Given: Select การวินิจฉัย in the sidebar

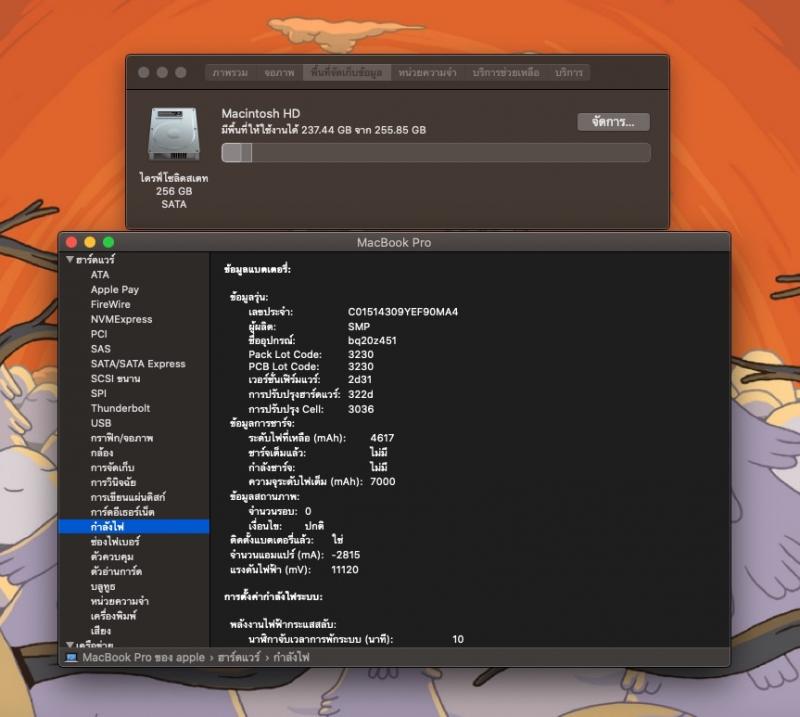Looking at the screenshot, I should click(x=113, y=482).
